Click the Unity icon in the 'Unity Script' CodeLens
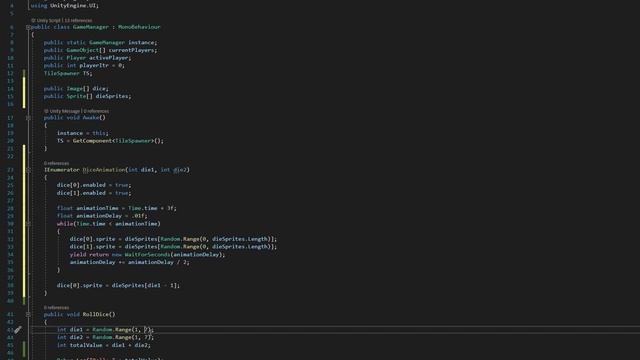640x360 pixels. (33, 20)
